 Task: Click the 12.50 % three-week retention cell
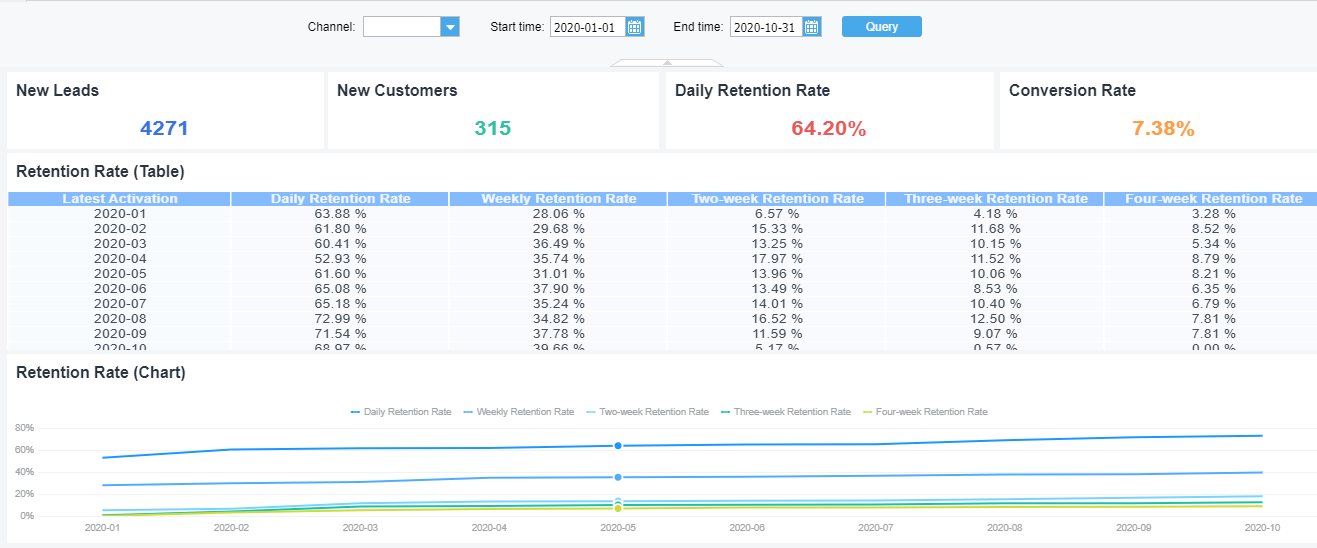(x=995, y=318)
